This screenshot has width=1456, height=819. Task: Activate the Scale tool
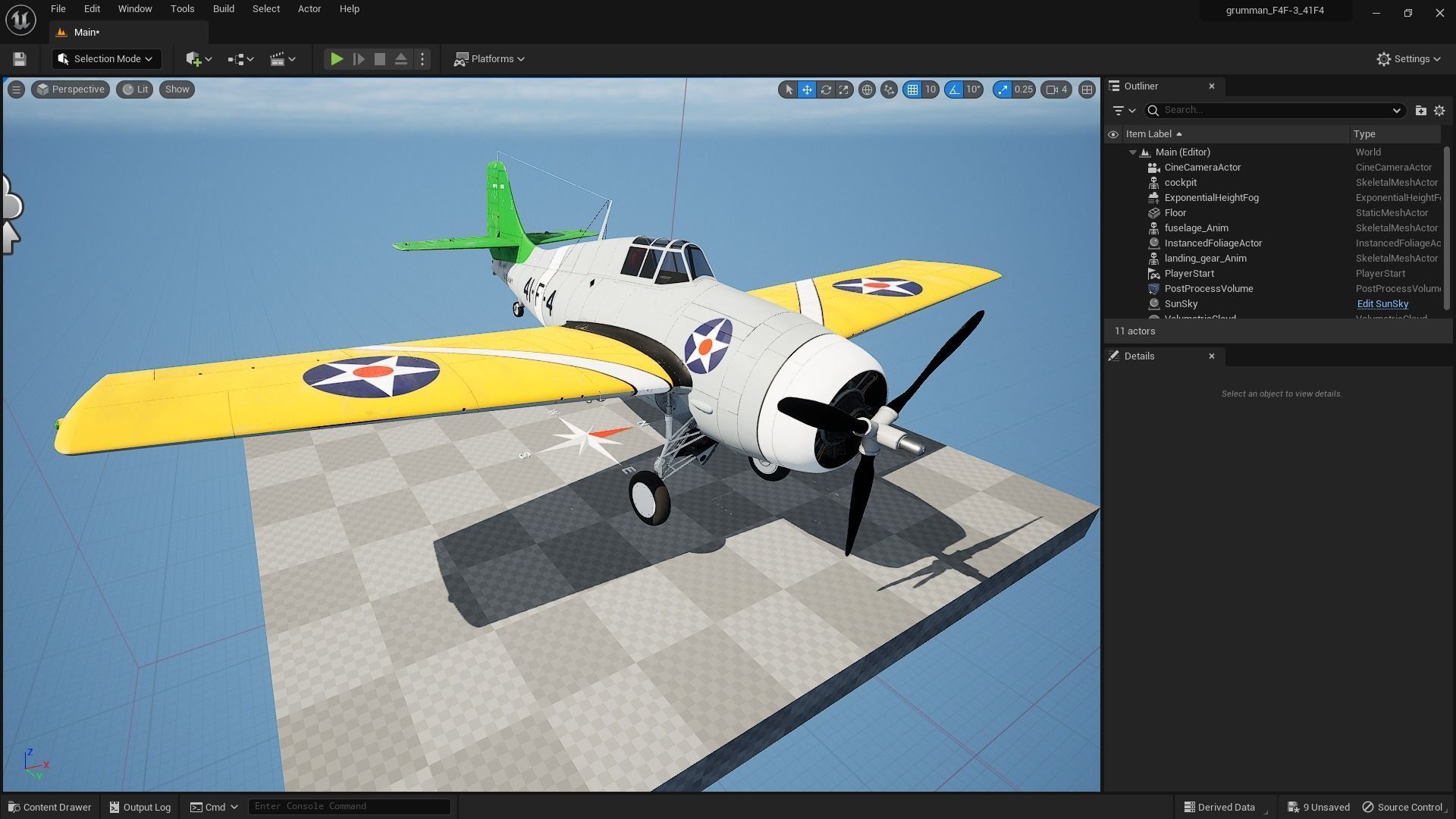(843, 89)
